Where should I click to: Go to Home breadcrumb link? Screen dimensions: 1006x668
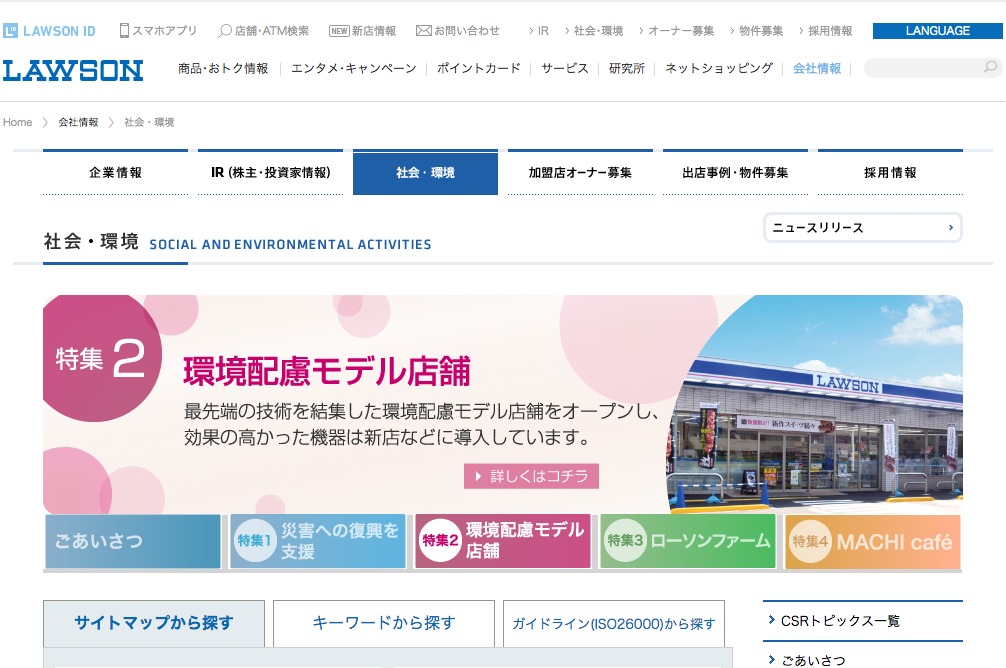18,122
